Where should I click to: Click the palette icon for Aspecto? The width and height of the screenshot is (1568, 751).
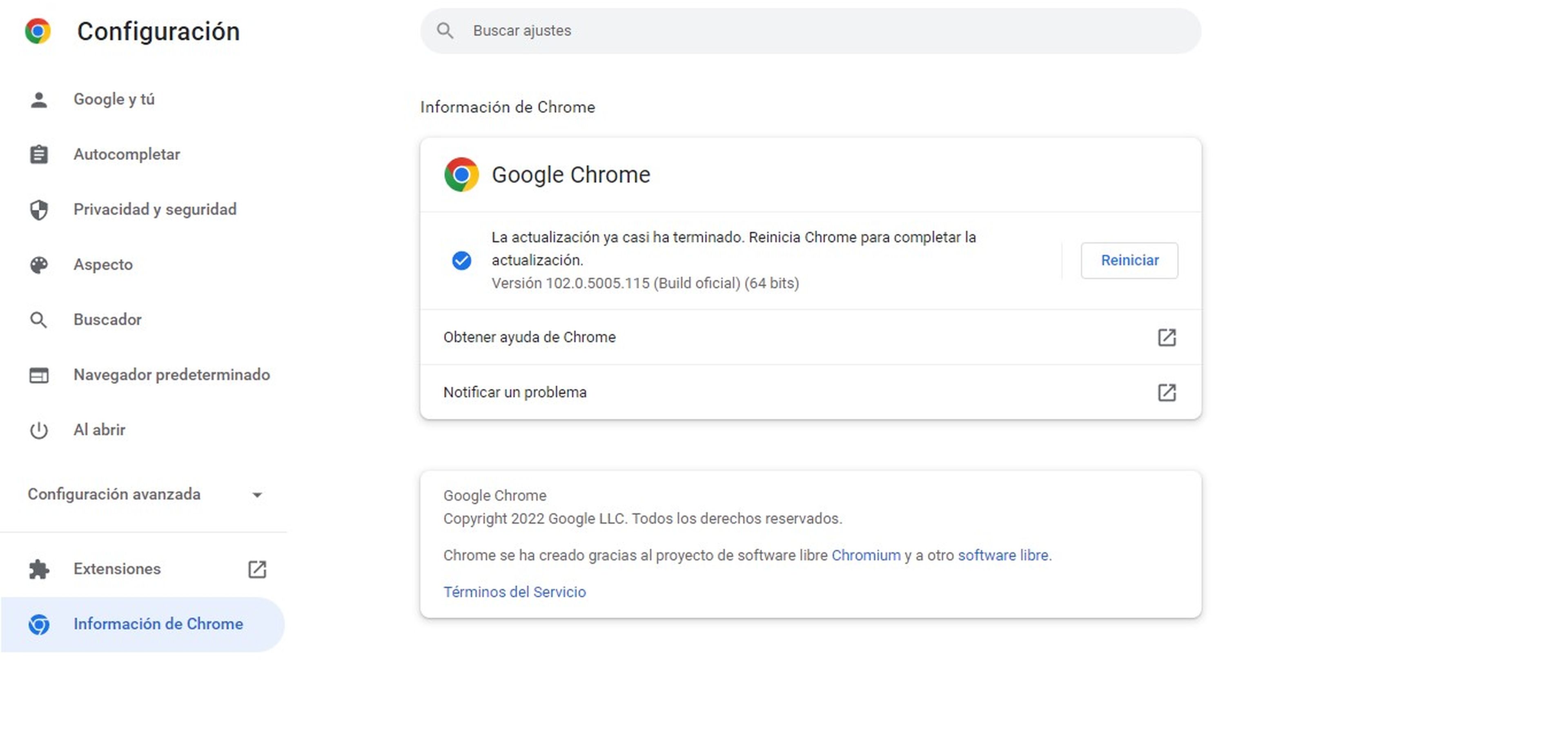(x=39, y=265)
